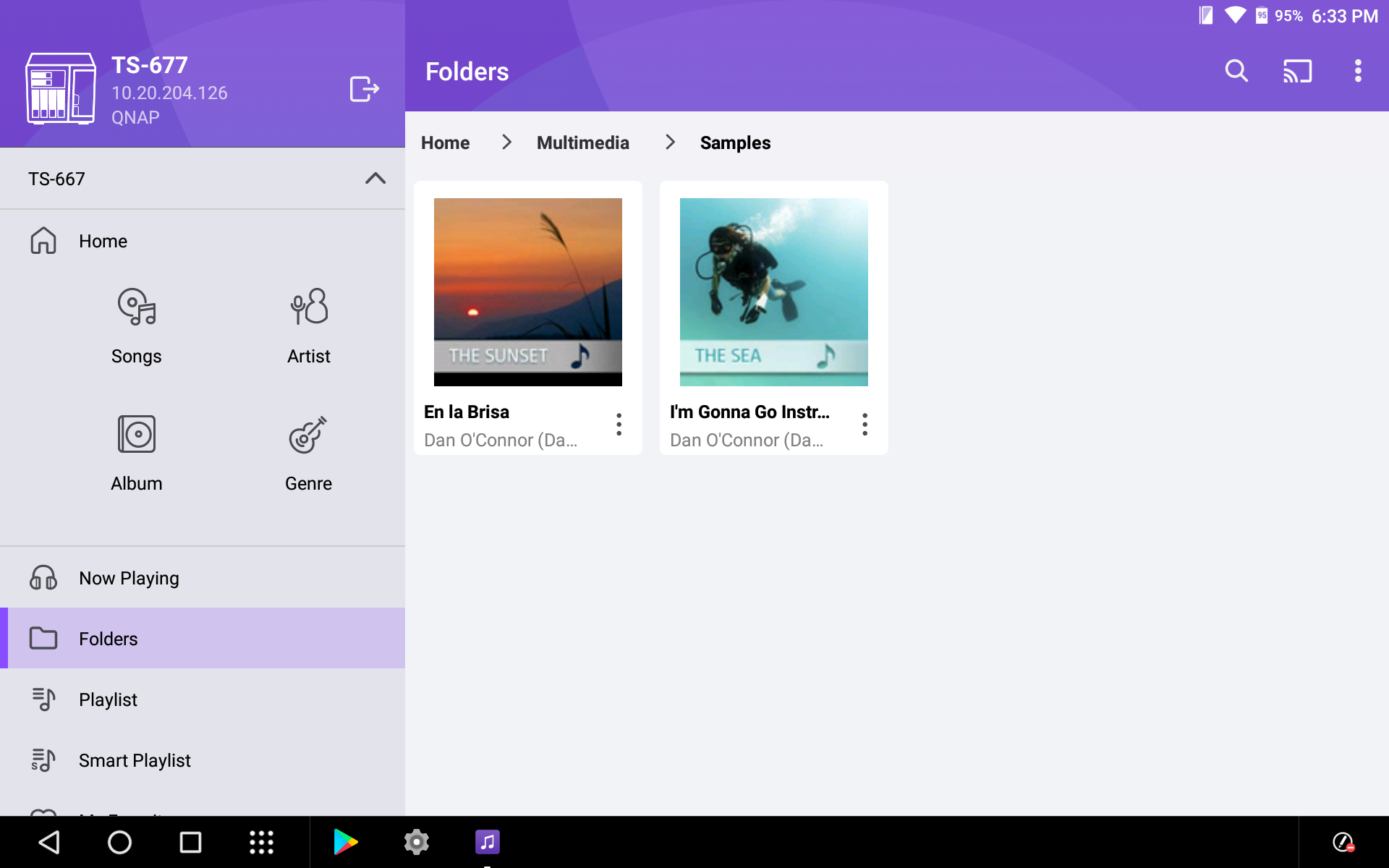
Task: Tap Android back button
Action: coord(49,842)
